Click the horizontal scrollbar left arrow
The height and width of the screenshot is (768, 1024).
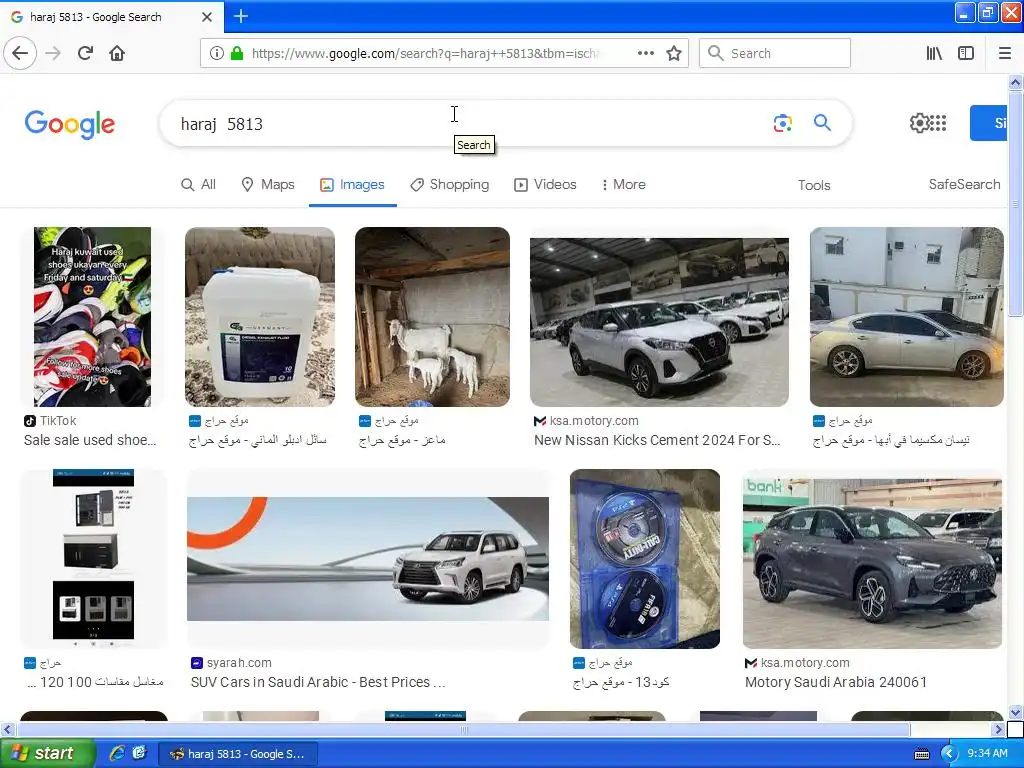pyautogui.click(x=7, y=729)
